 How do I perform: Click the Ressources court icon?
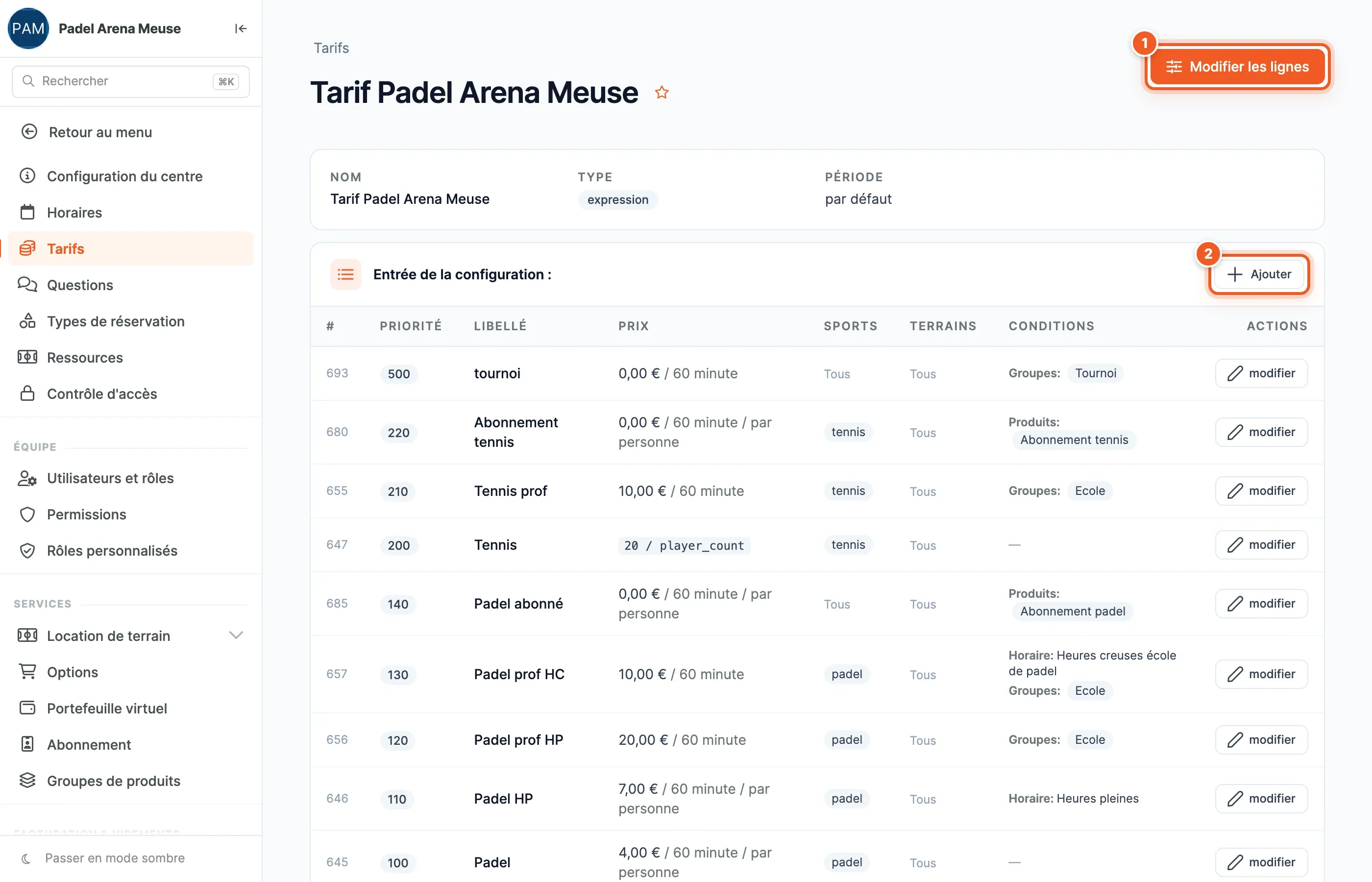point(27,357)
